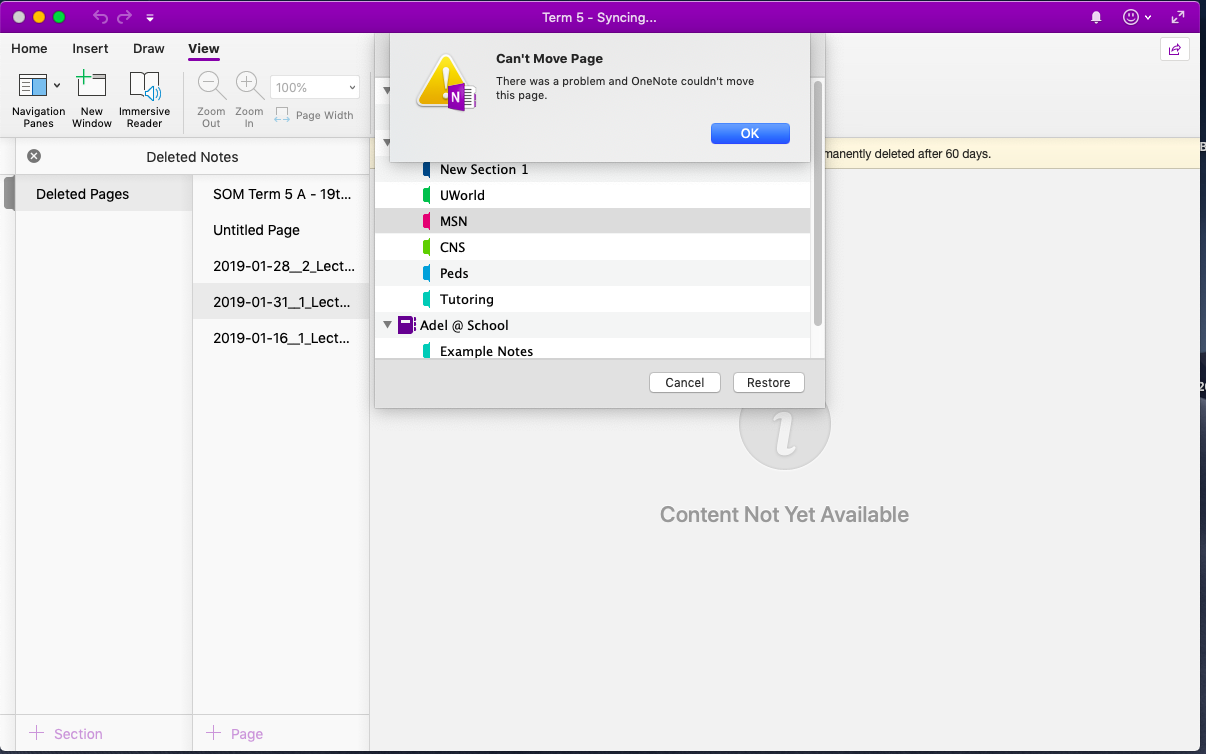Screen dimensions: 1206x754
Task: Select the Peds section
Action: pyautogui.click(x=592, y=273)
